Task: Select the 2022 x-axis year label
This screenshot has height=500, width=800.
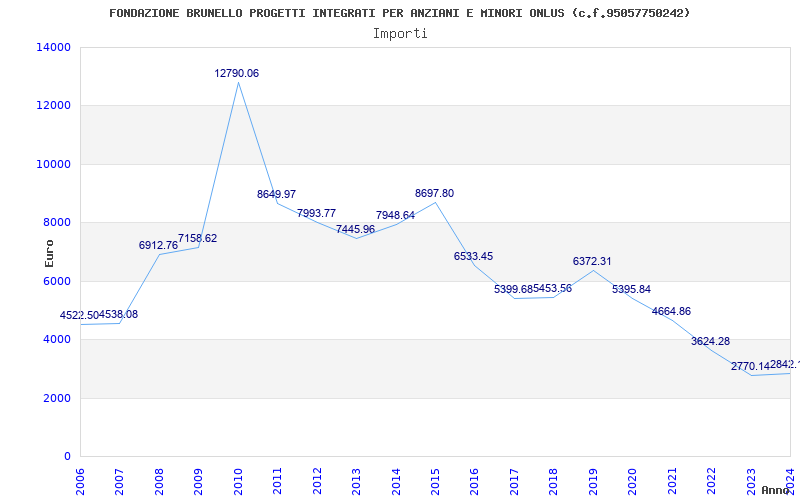Action: pos(711,481)
